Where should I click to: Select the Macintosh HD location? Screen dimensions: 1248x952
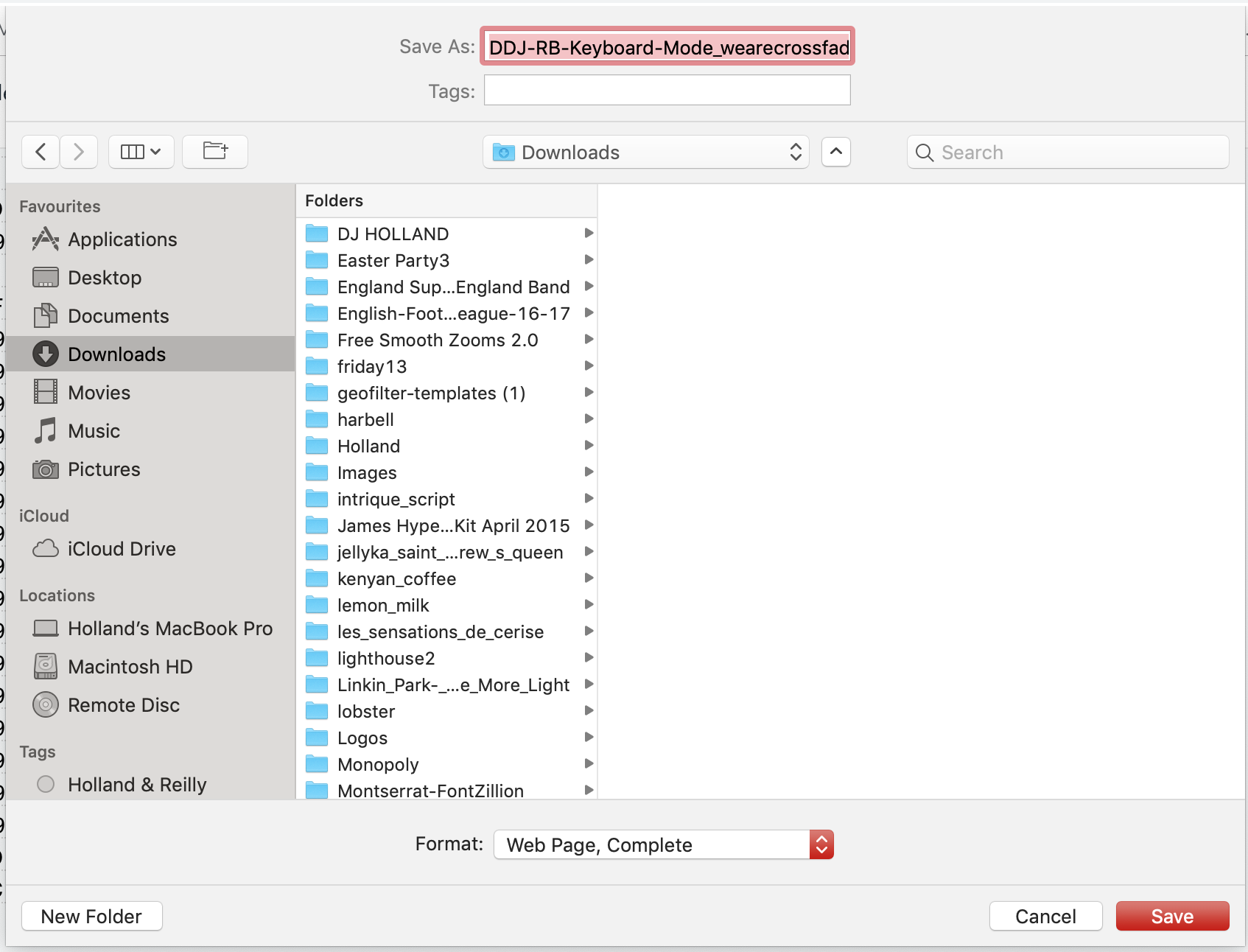click(130, 666)
